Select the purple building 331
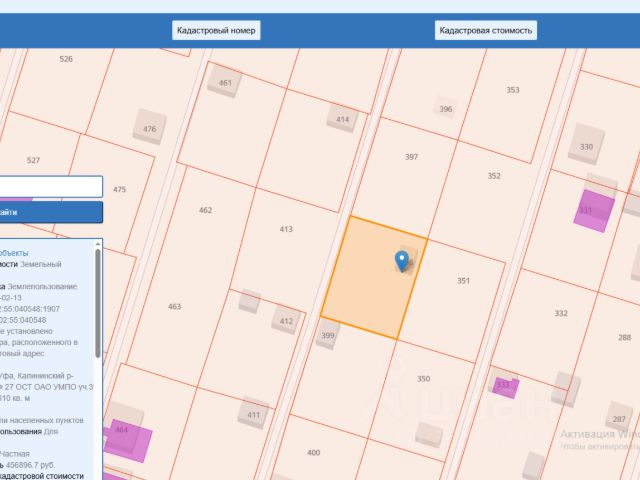640x480 pixels. [x=594, y=211]
